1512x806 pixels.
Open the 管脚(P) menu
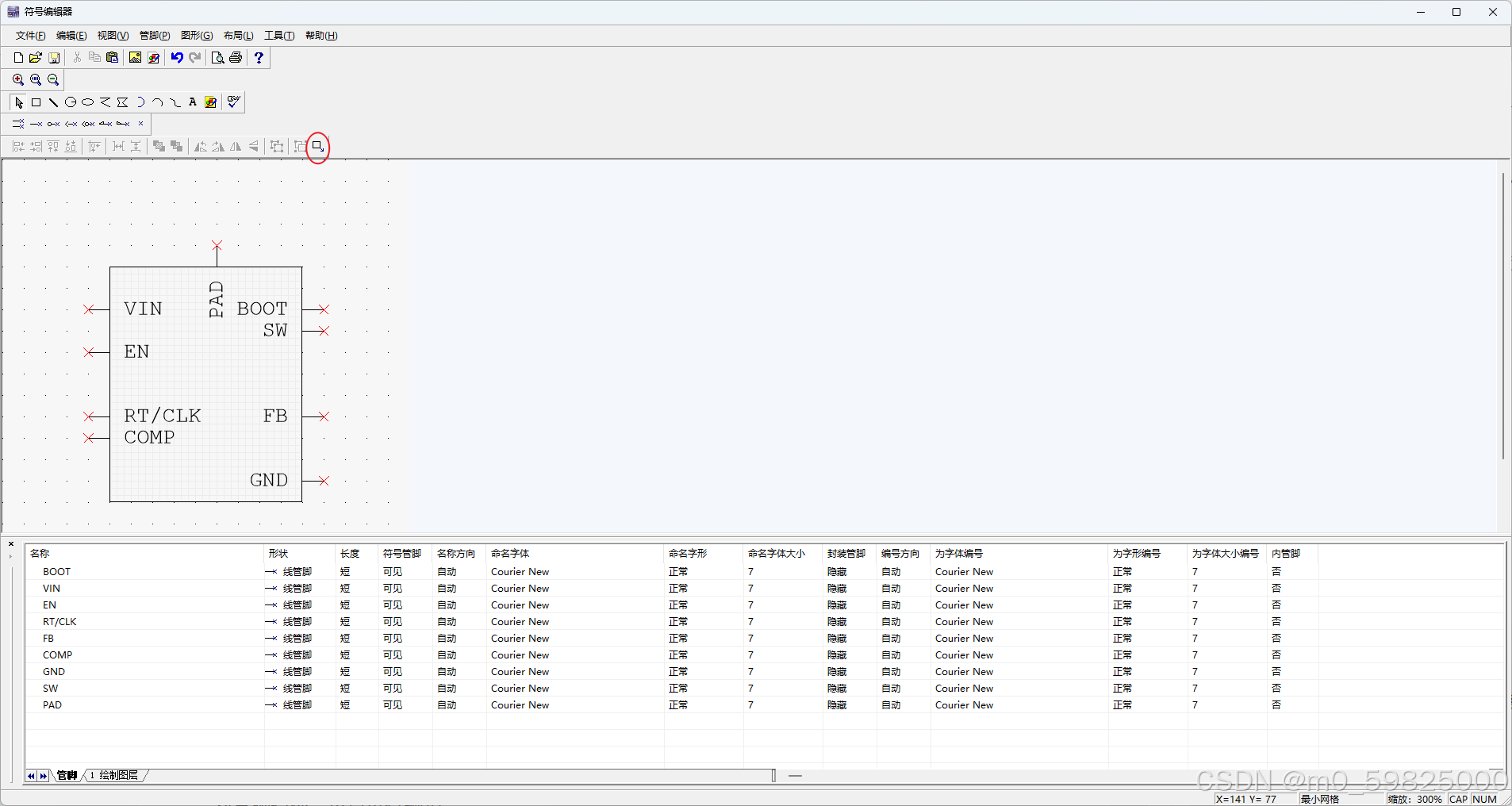pyautogui.click(x=154, y=36)
